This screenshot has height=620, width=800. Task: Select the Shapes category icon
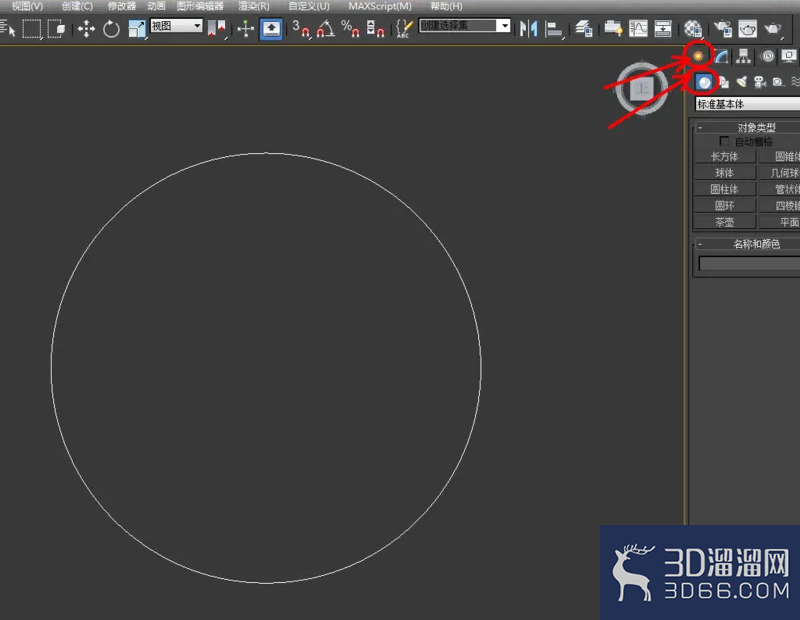point(724,82)
